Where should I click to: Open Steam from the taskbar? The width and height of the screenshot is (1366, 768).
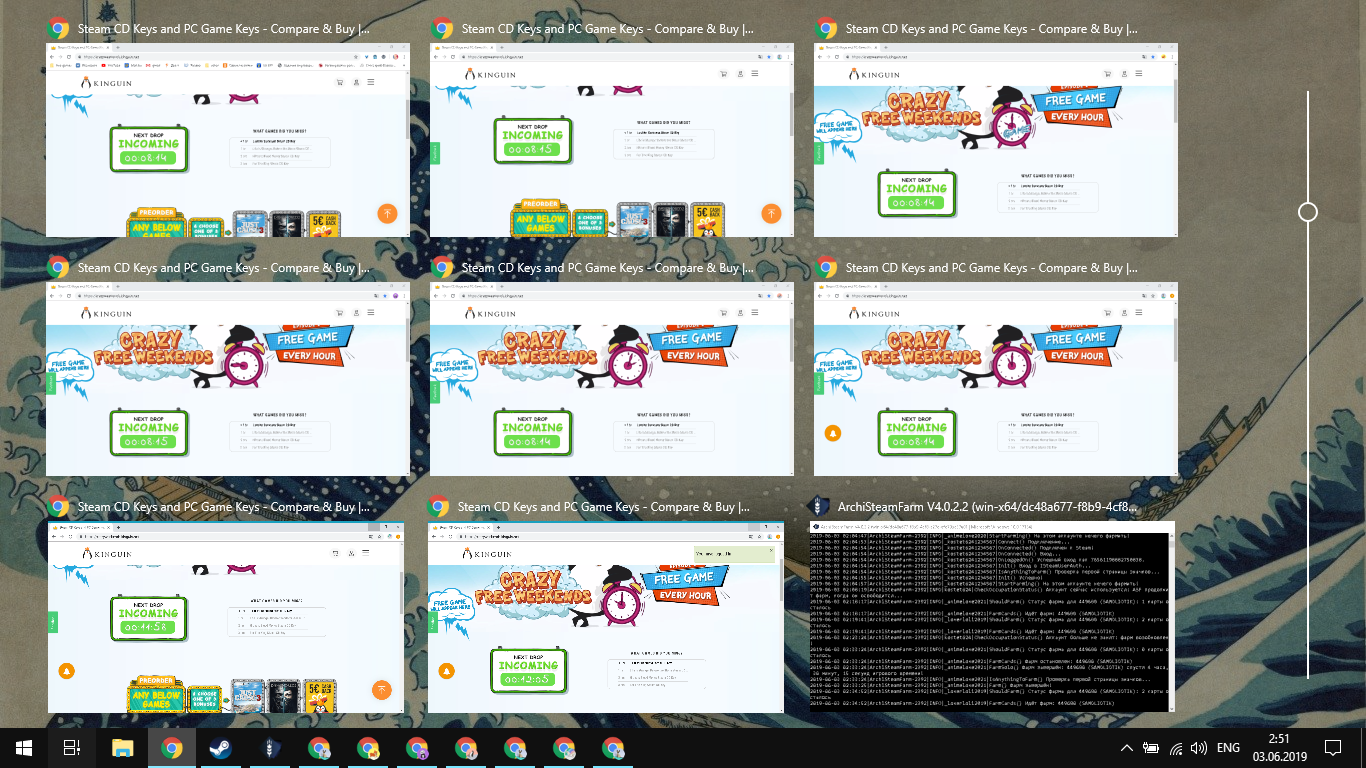pyautogui.click(x=221, y=747)
